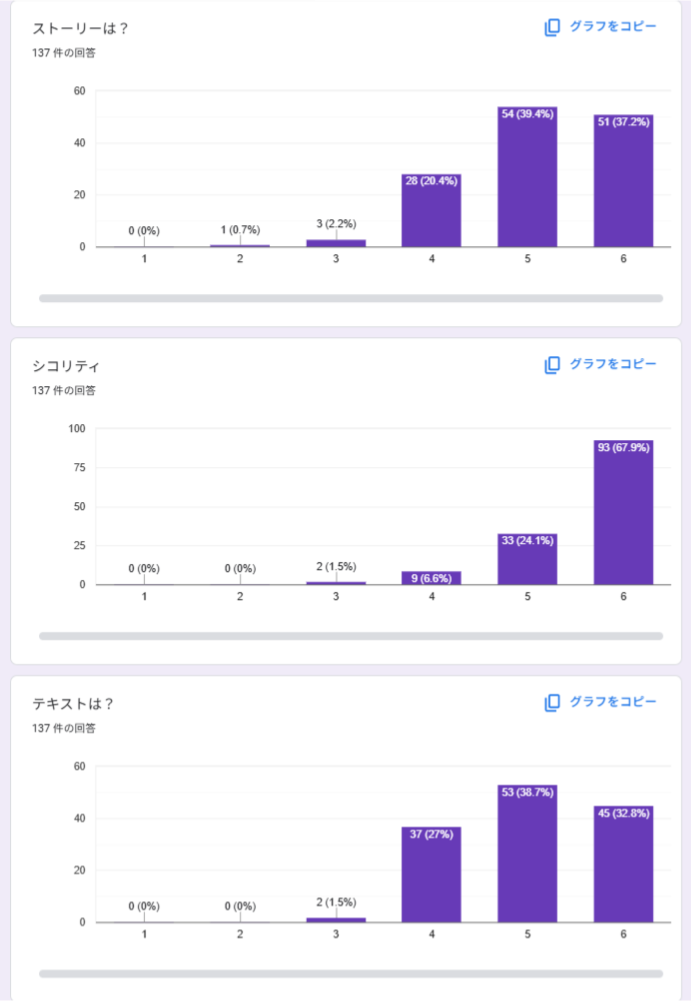
Task: Click the 33 (24.1%) bar in シコリティ
Action: [527, 561]
